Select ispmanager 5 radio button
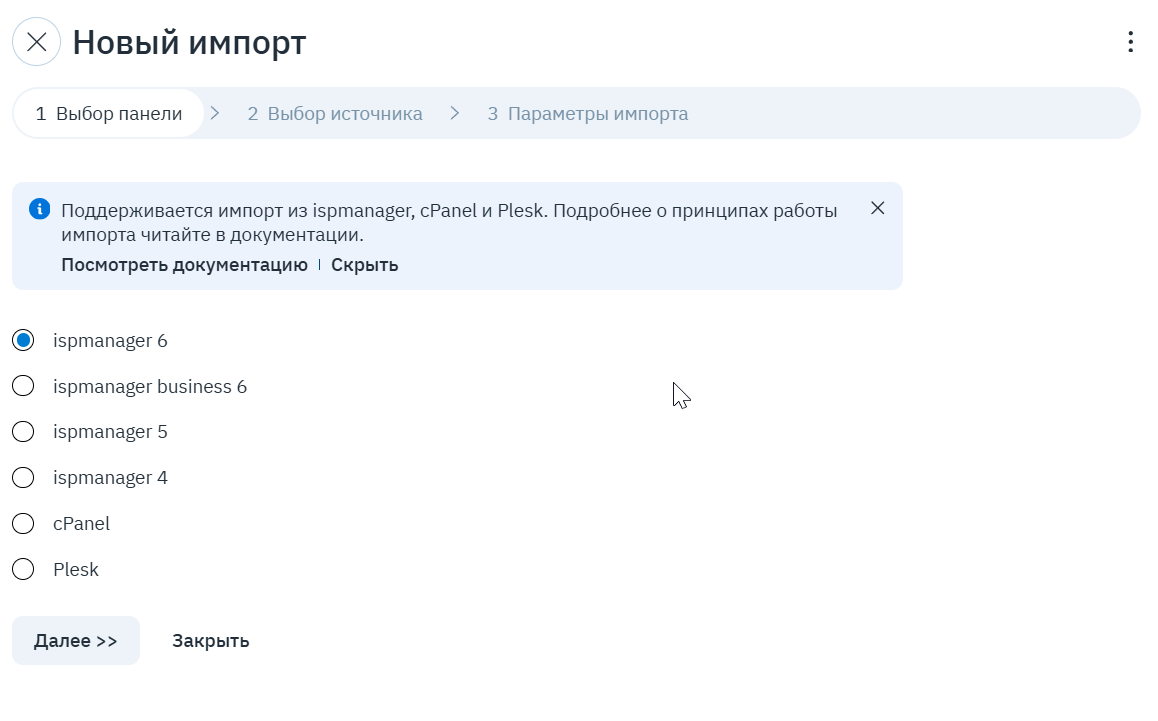The height and width of the screenshot is (721, 1158). pyautogui.click(x=24, y=431)
